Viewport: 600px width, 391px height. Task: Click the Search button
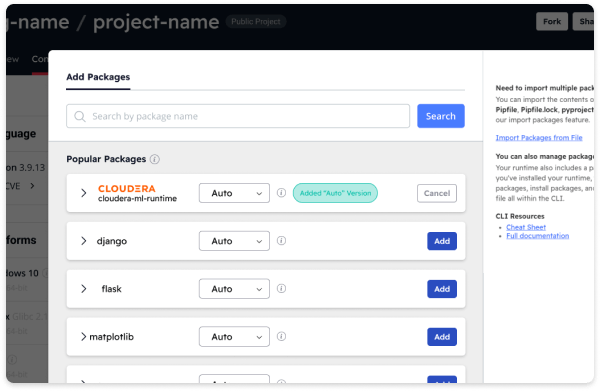(441, 116)
